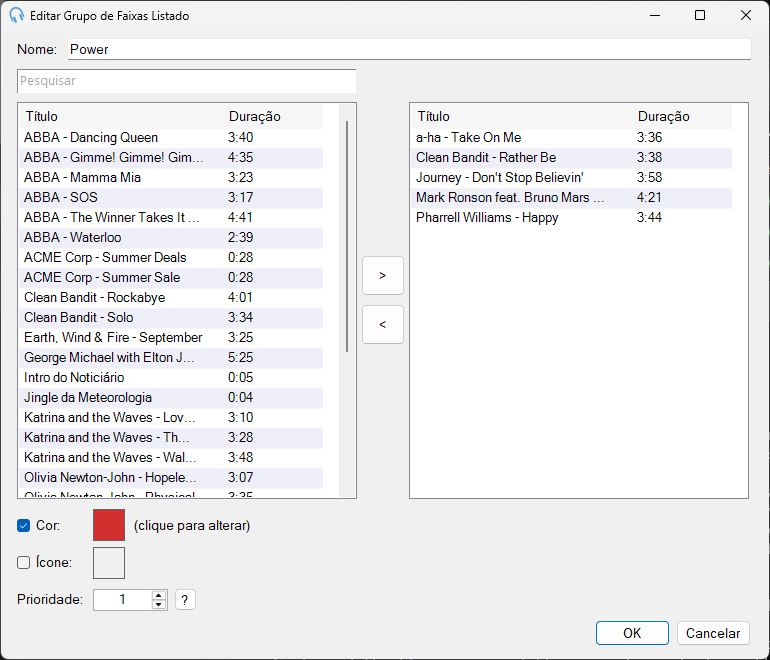Minimize the dialog window
Screen dimensions: 770x660
click(655, 15)
